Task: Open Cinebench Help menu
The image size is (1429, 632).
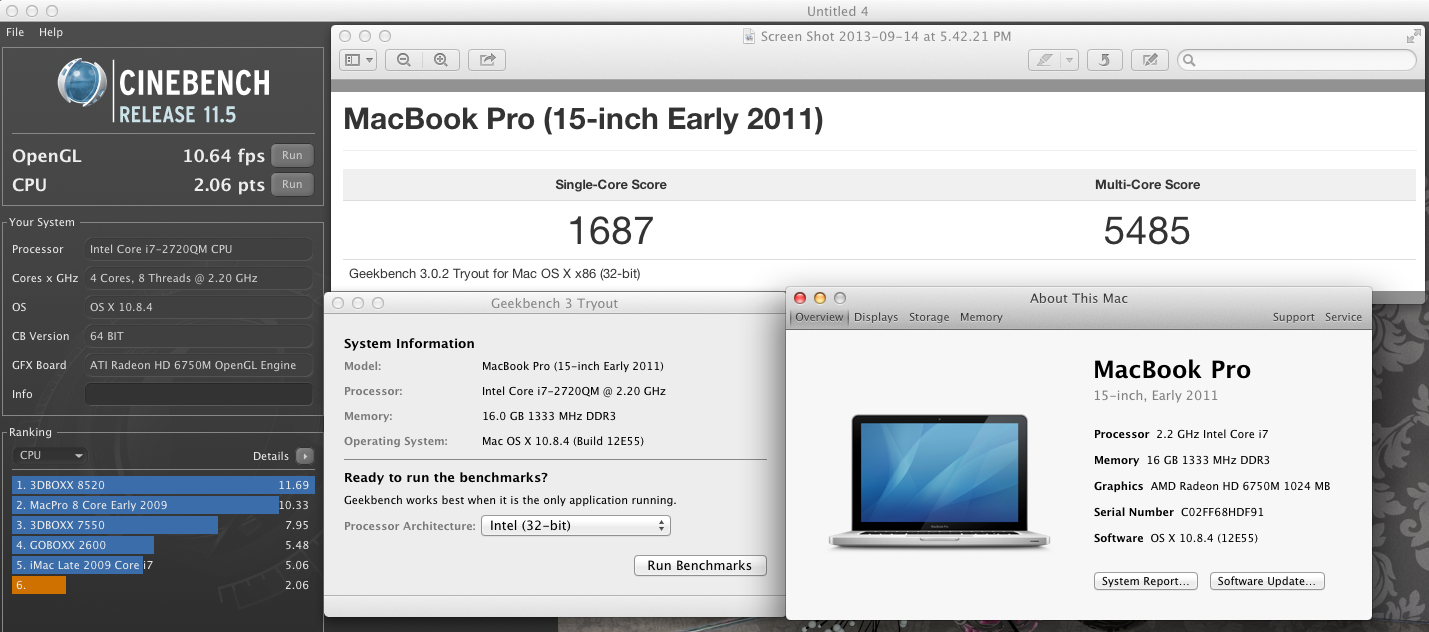Action: [x=51, y=32]
